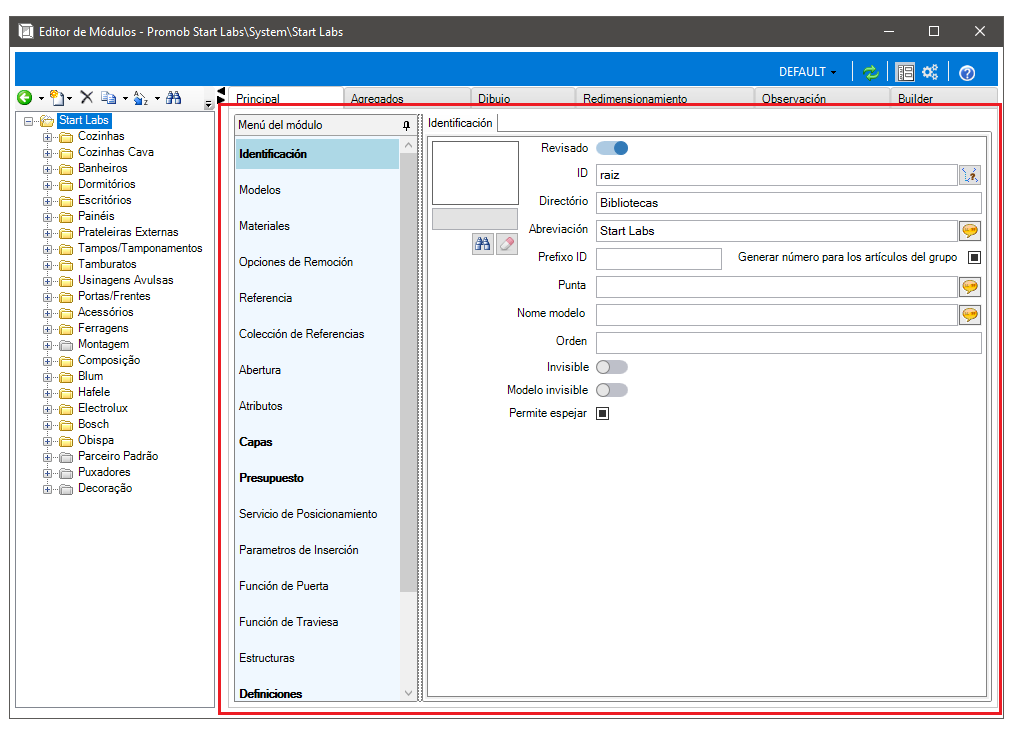Image resolution: width=1024 pixels, height=733 pixels.
Task: Open the DEFAULT dropdown
Action: pyautogui.click(x=807, y=72)
